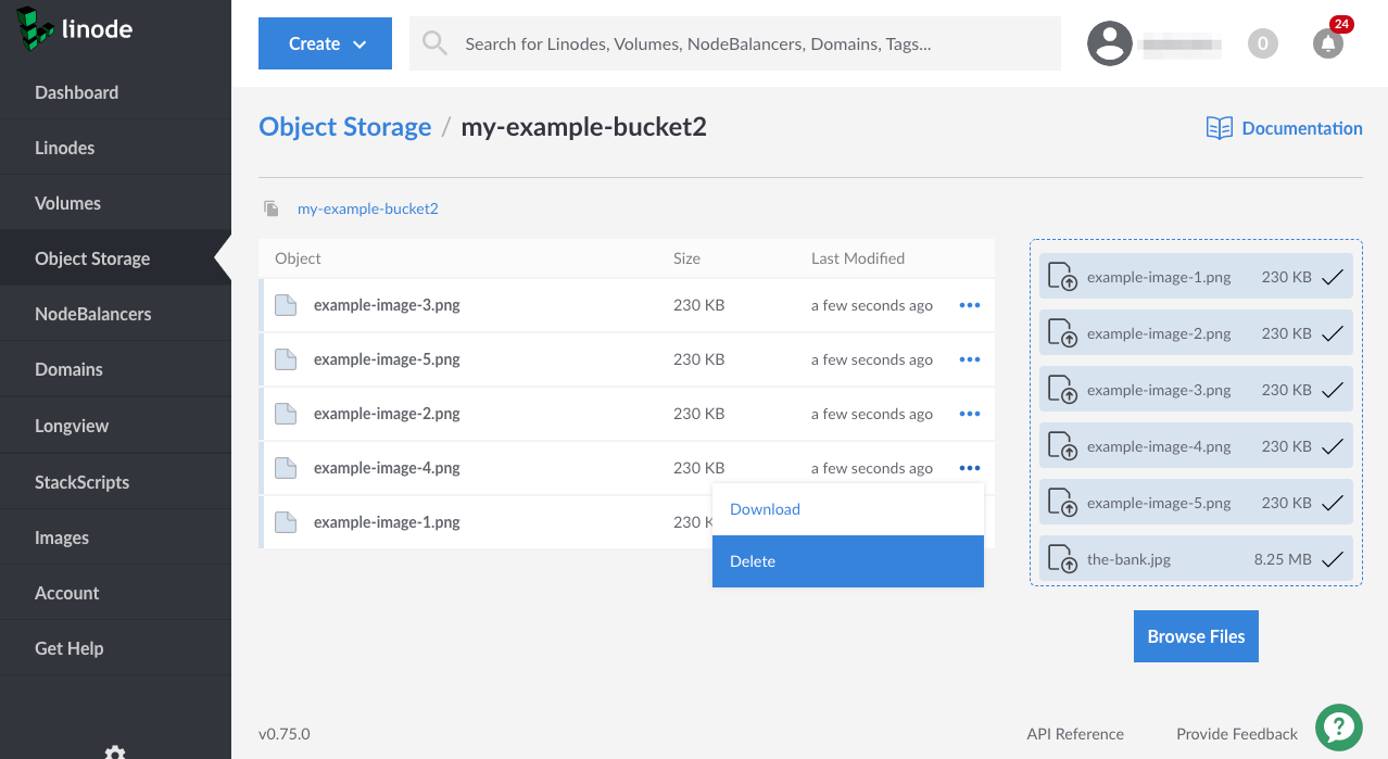Click the settings gear icon in sidebar
The width and height of the screenshot is (1388, 759).
coord(115,751)
